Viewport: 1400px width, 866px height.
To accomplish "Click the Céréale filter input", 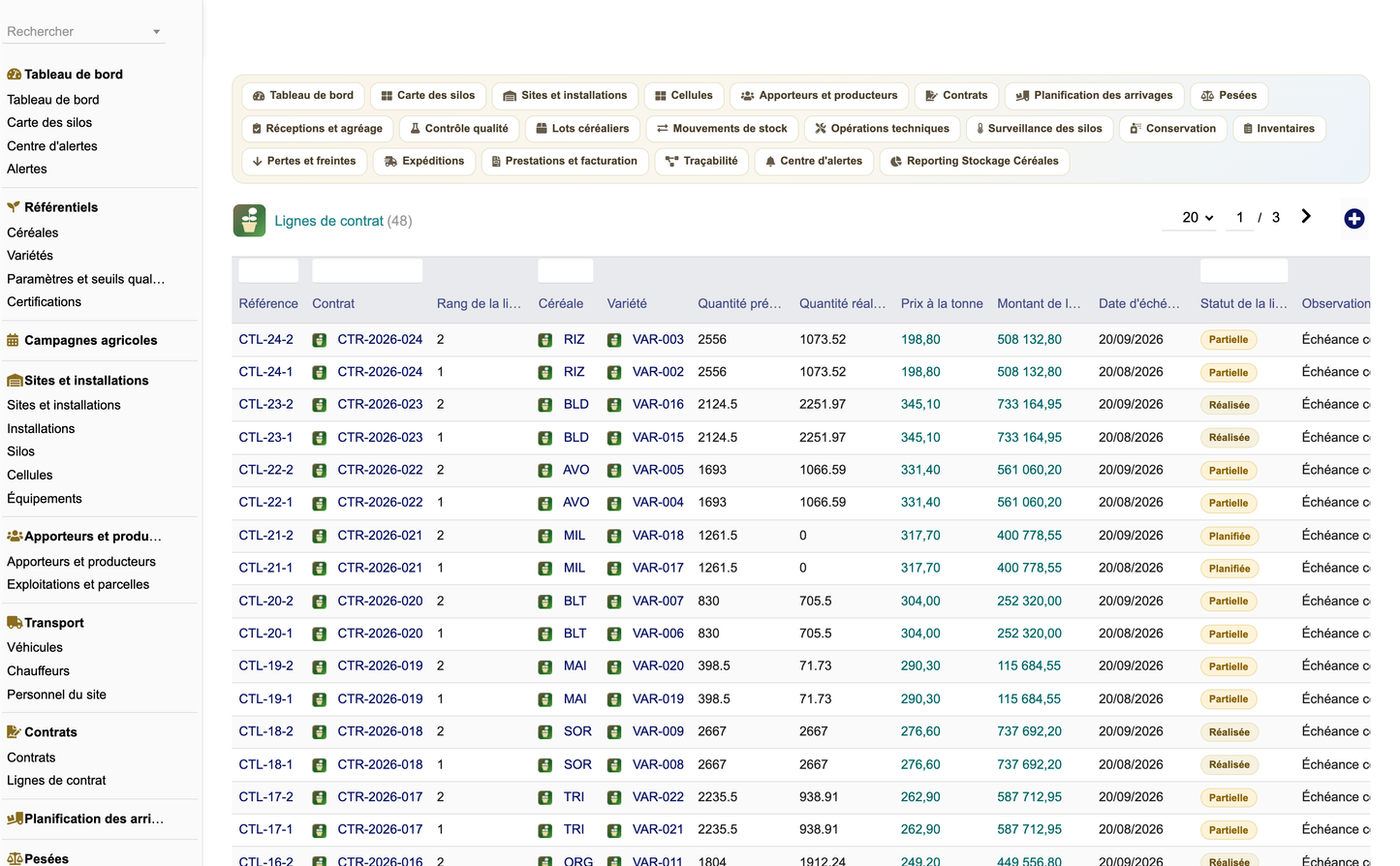I will (x=566, y=271).
